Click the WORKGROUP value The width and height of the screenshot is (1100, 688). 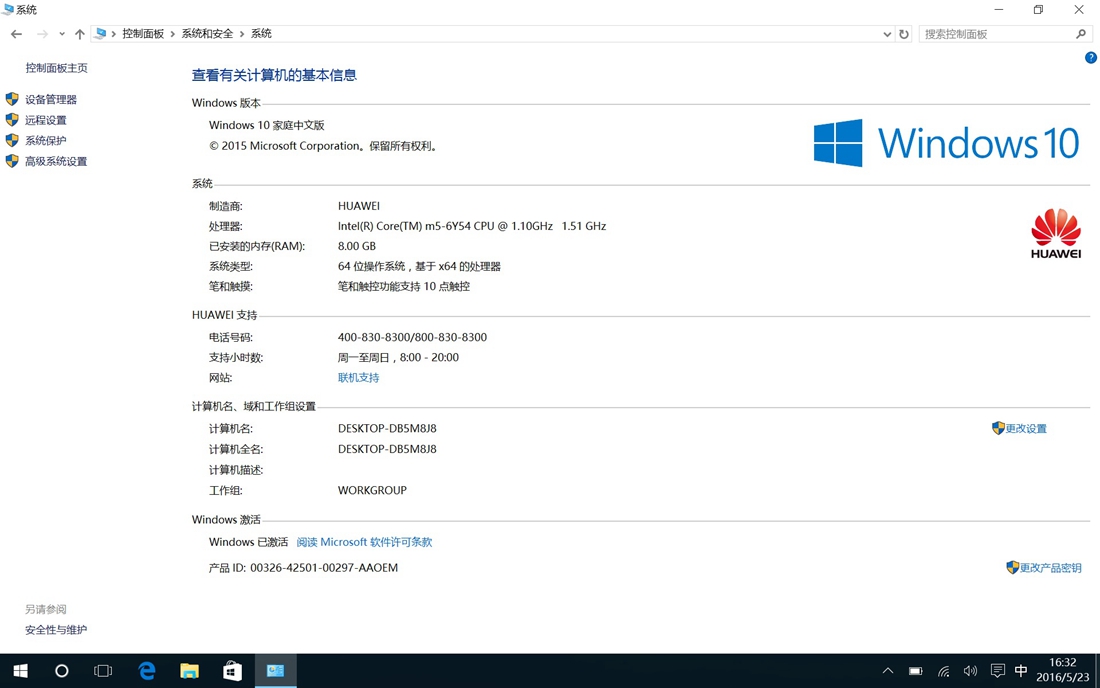[x=372, y=490]
